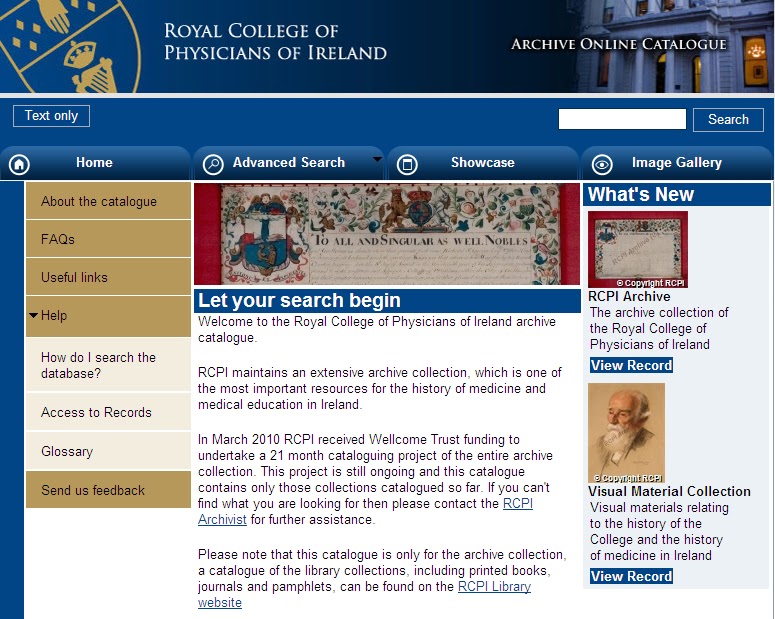Click the Search button in header
The image size is (775, 619).
pyautogui.click(x=728, y=120)
